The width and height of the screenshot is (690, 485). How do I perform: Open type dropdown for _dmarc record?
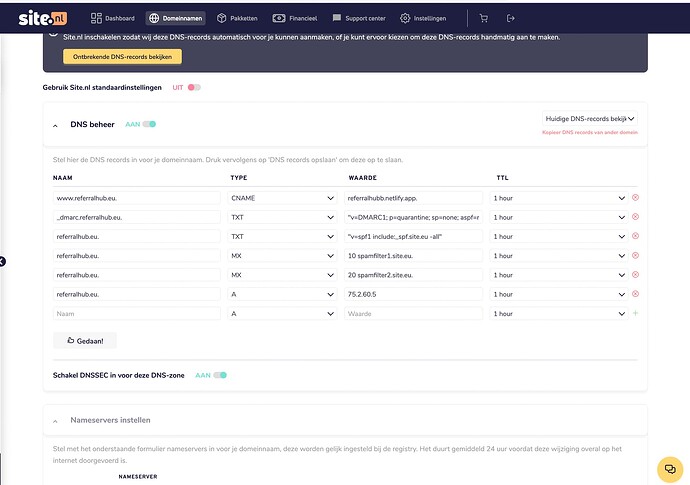pyautogui.click(x=283, y=217)
